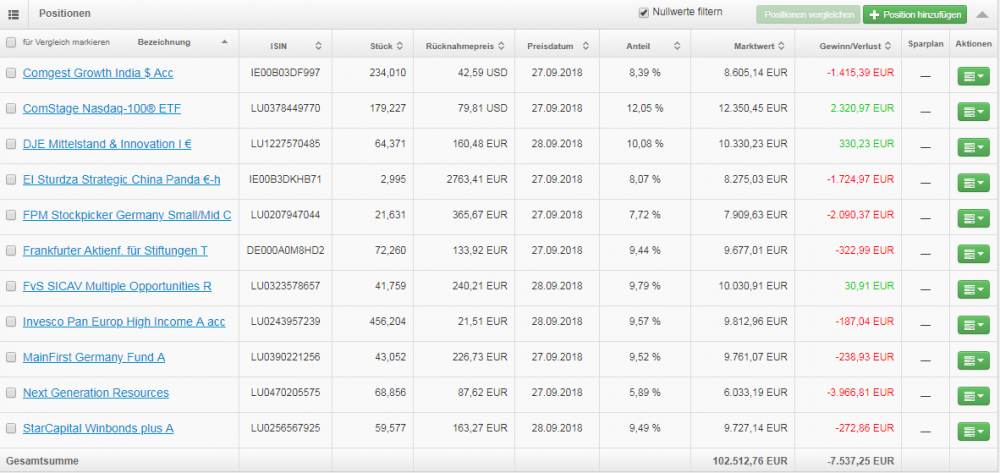
Task: Sort by the Bezeichnung column header
Action: click(x=164, y=43)
